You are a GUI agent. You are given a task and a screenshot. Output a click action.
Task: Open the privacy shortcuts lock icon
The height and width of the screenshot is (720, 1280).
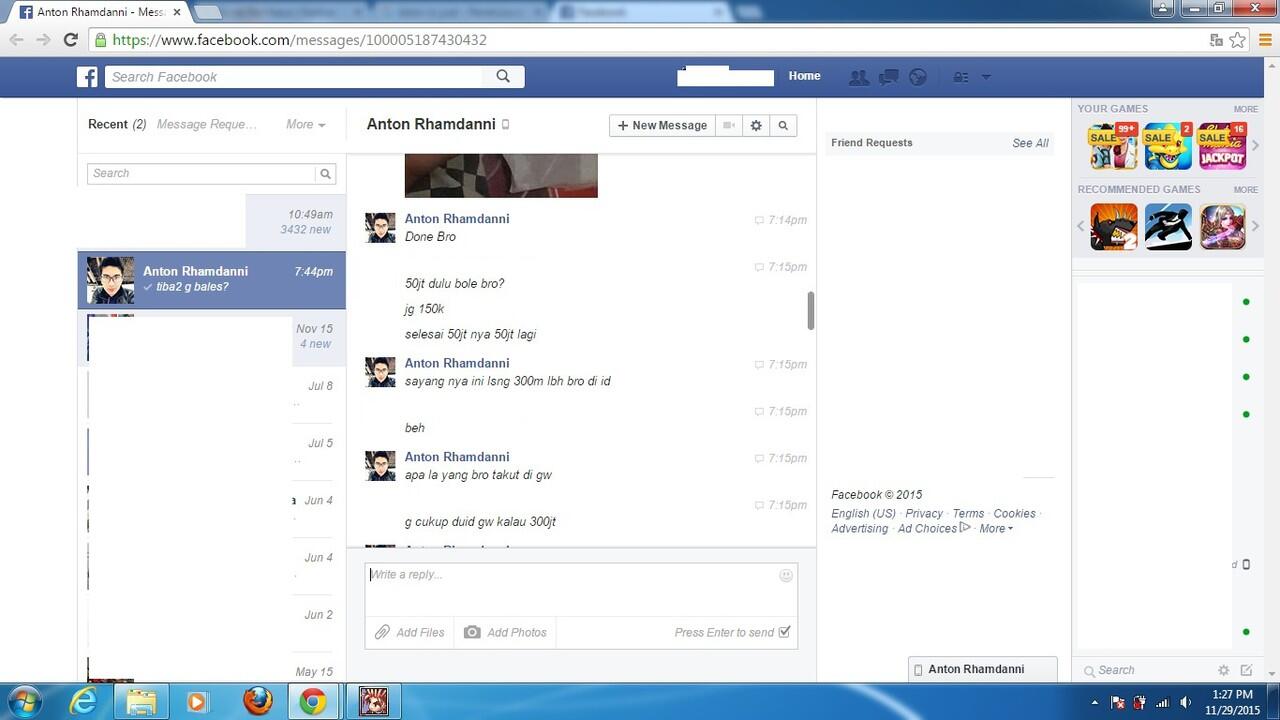pos(960,77)
